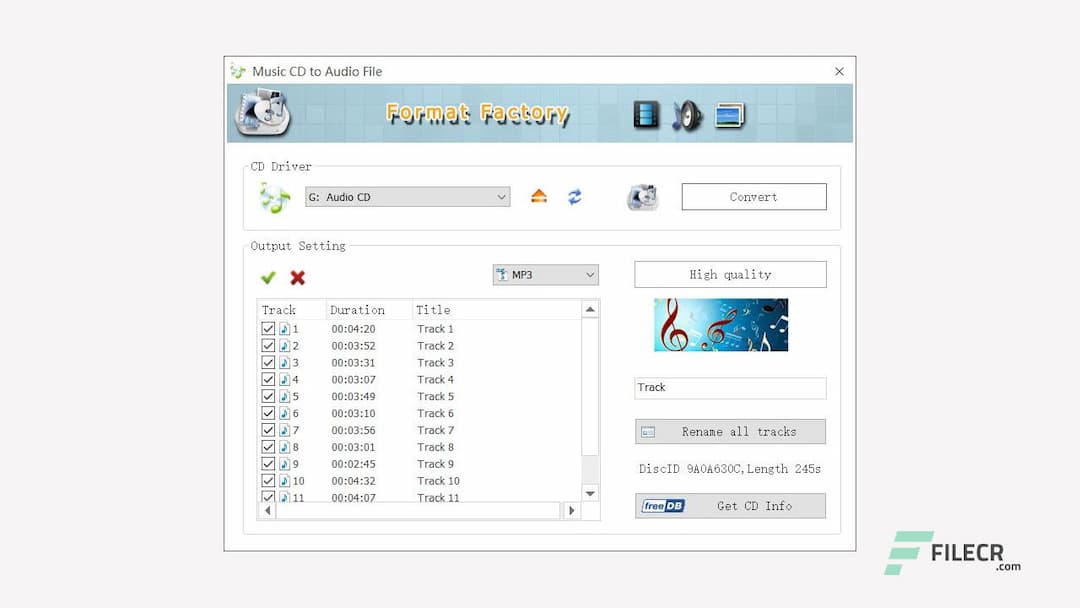This screenshot has height=608, width=1080.
Task: Select all tracks with the green checkmark
Action: click(x=267, y=278)
